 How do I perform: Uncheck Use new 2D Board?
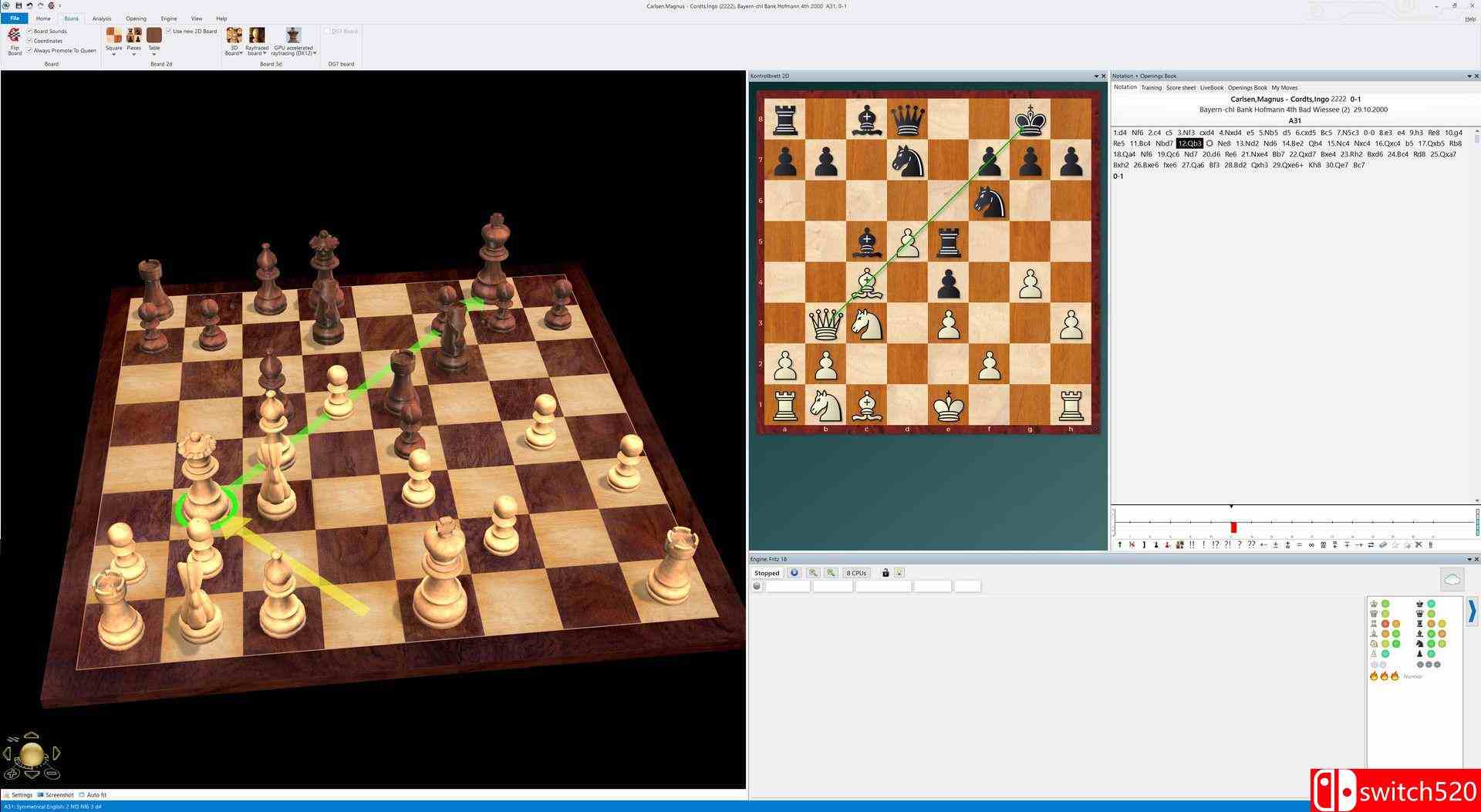pyautogui.click(x=169, y=32)
